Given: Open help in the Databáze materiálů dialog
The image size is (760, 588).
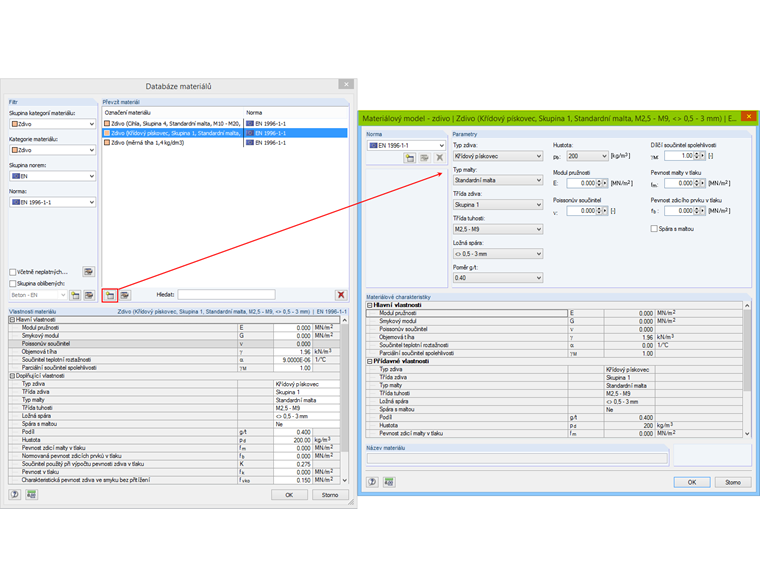Looking at the screenshot, I should pos(15,494).
